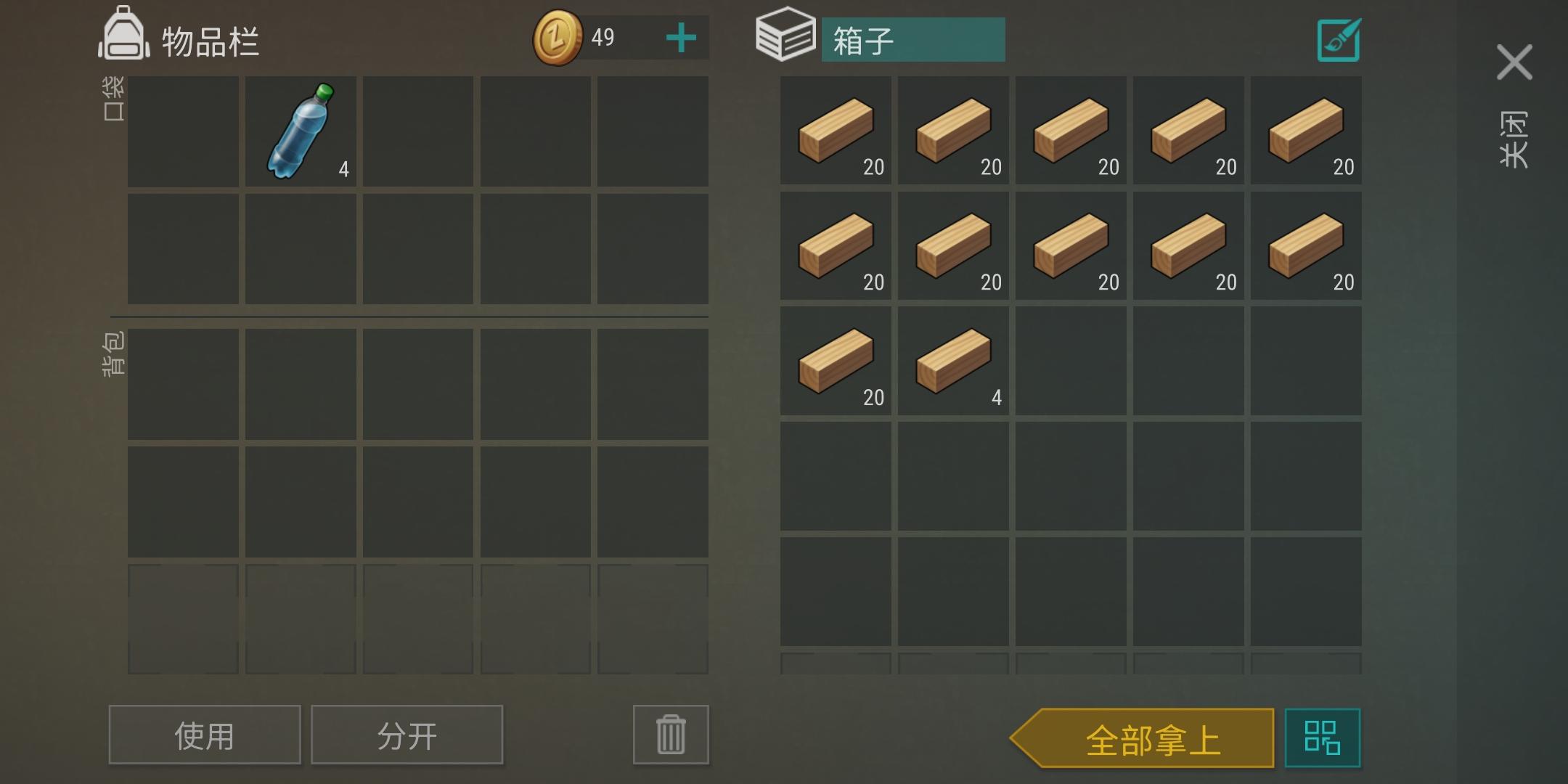Viewport: 1568px width, 784px height.
Task: Click the 分开 split button
Action: click(407, 735)
